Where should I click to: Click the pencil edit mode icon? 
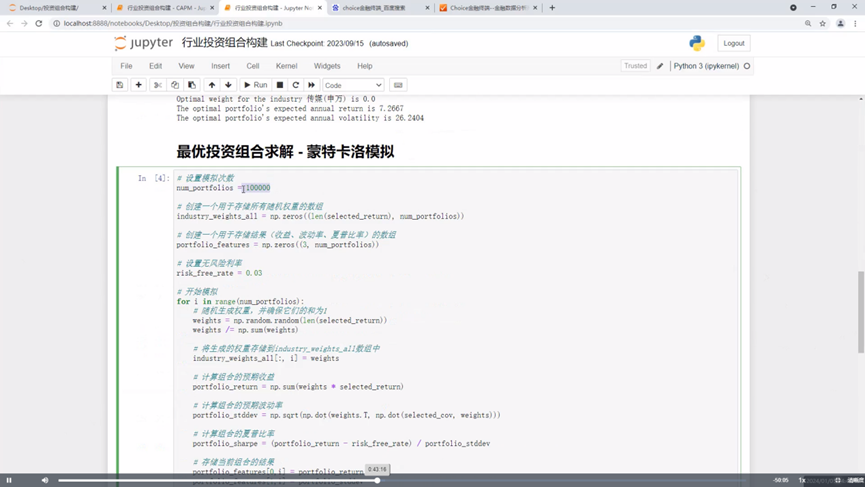[660, 66]
